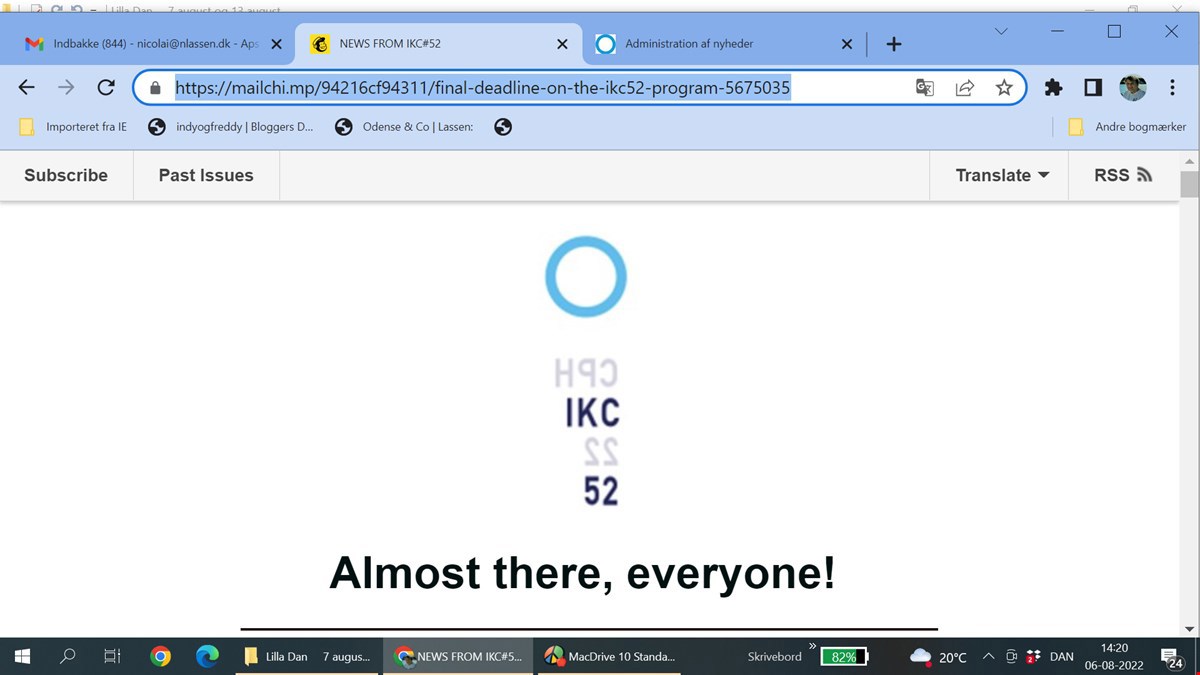The height and width of the screenshot is (675, 1200).
Task: Click the scrollbar up arrow
Action: tap(1190, 160)
